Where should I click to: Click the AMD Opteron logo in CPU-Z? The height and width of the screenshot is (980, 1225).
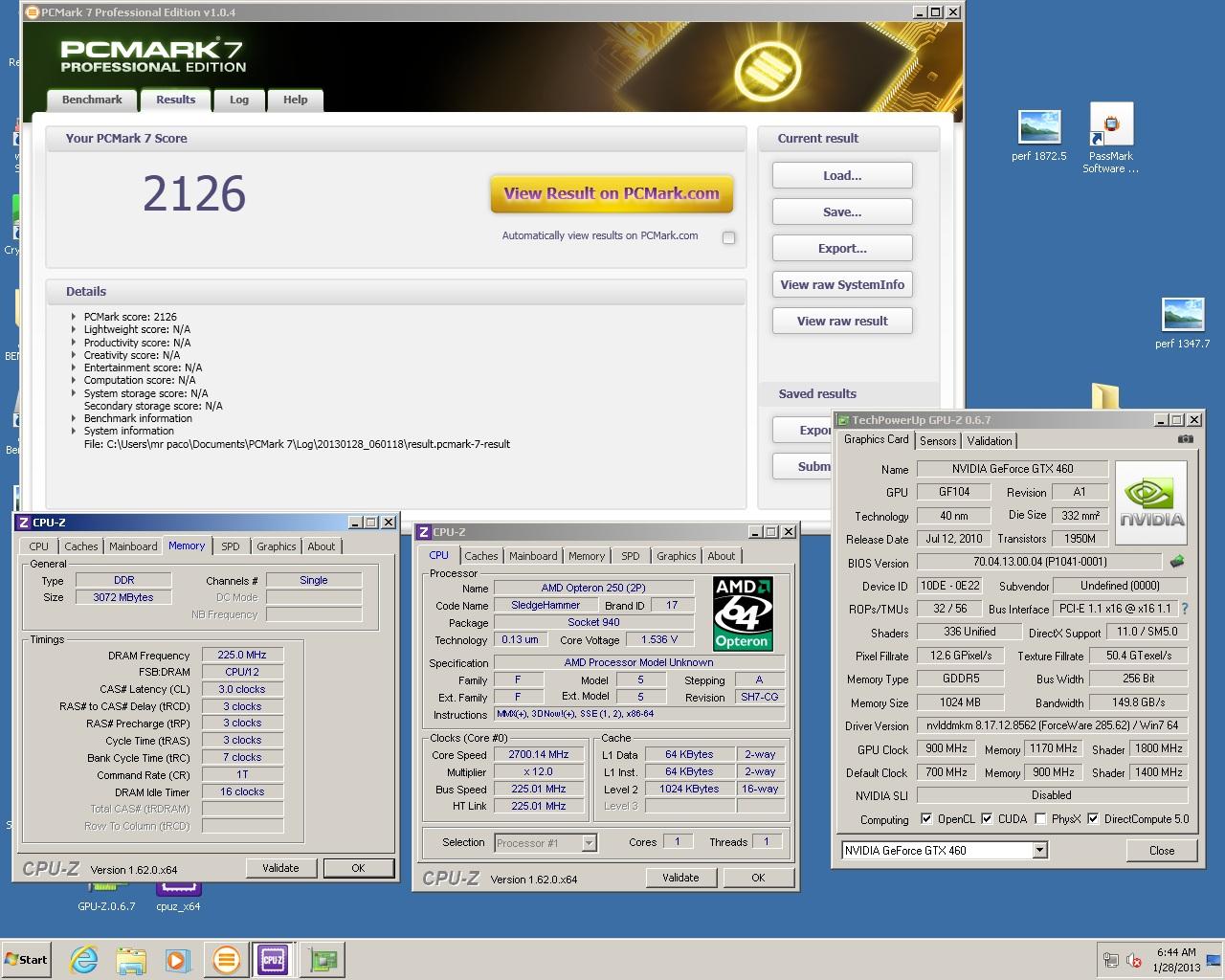(x=743, y=613)
